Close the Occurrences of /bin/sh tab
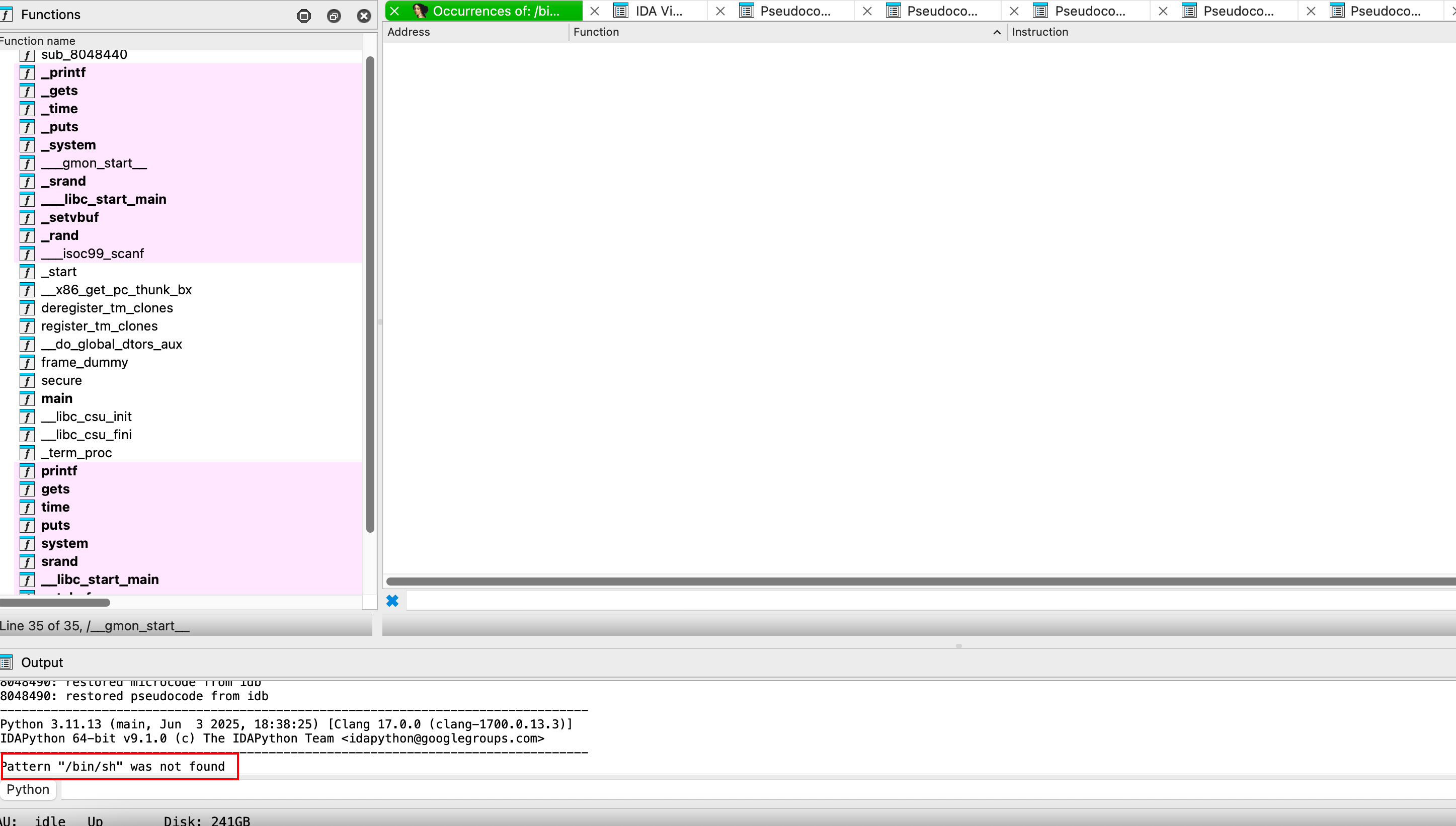Viewport: 1456px width, 826px height. [395, 11]
